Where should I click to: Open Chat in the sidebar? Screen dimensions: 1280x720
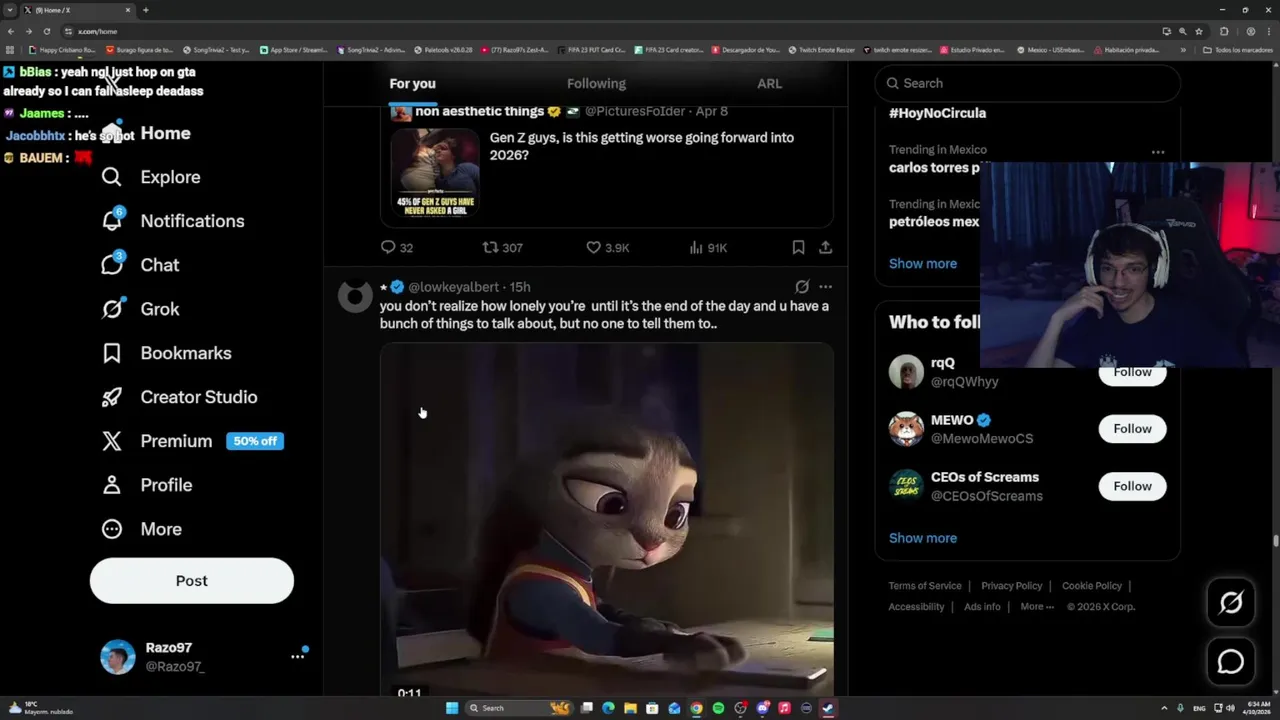point(140,265)
